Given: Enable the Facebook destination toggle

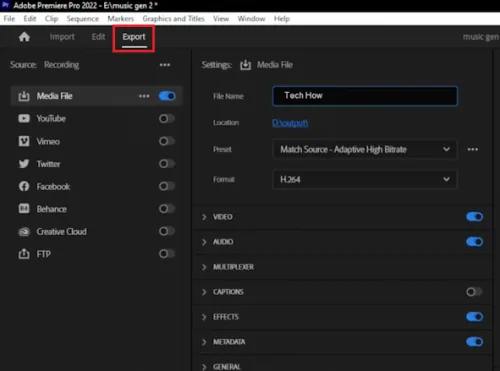Looking at the screenshot, I should [167, 186].
